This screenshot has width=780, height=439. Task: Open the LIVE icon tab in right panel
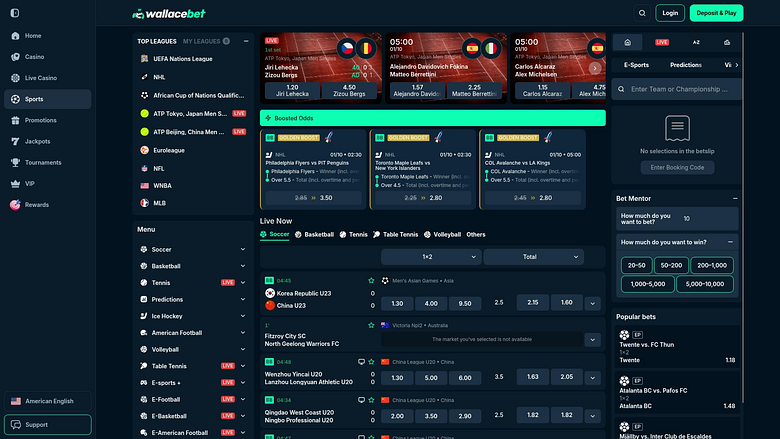662,42
